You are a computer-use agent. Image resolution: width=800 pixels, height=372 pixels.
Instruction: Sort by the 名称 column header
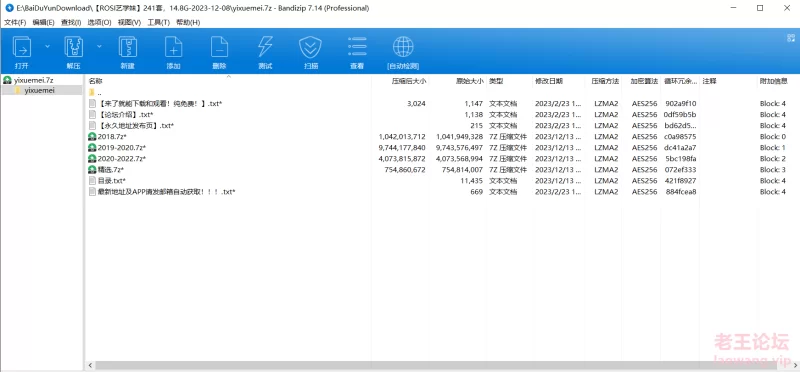tap(95, 81)
